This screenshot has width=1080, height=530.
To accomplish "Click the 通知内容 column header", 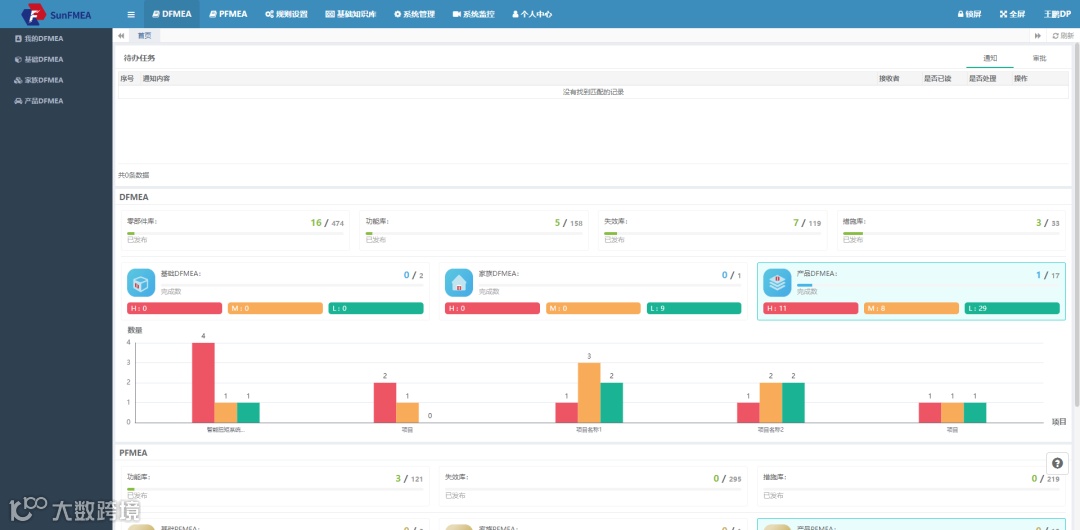I will 156,79.
